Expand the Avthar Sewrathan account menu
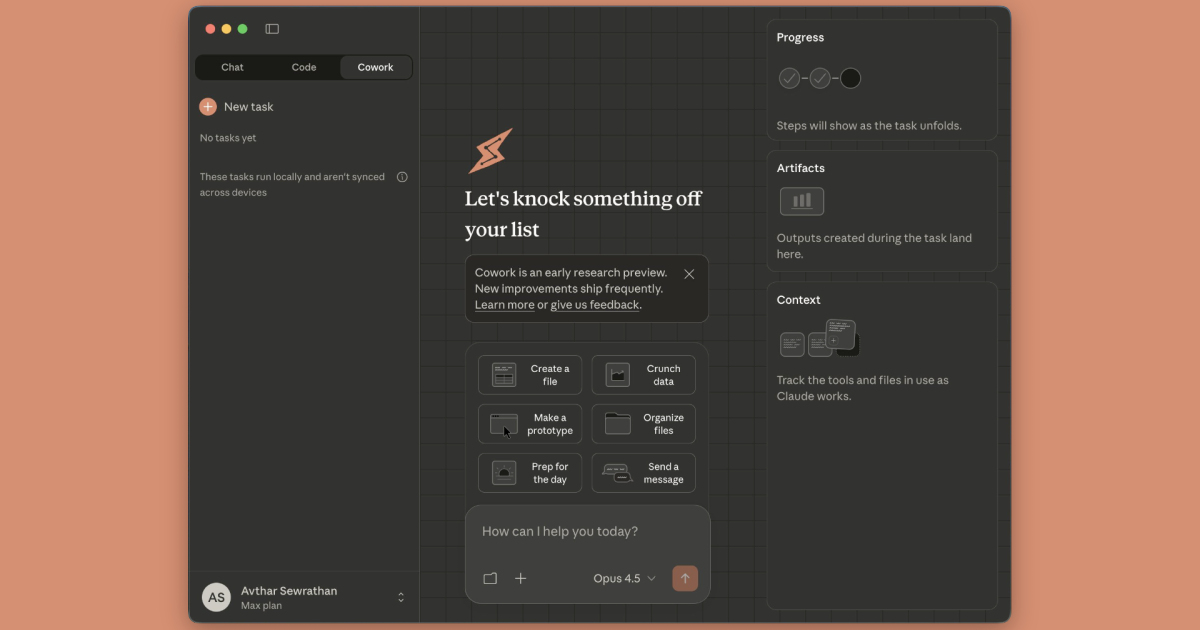 click(x=401, y=597)
